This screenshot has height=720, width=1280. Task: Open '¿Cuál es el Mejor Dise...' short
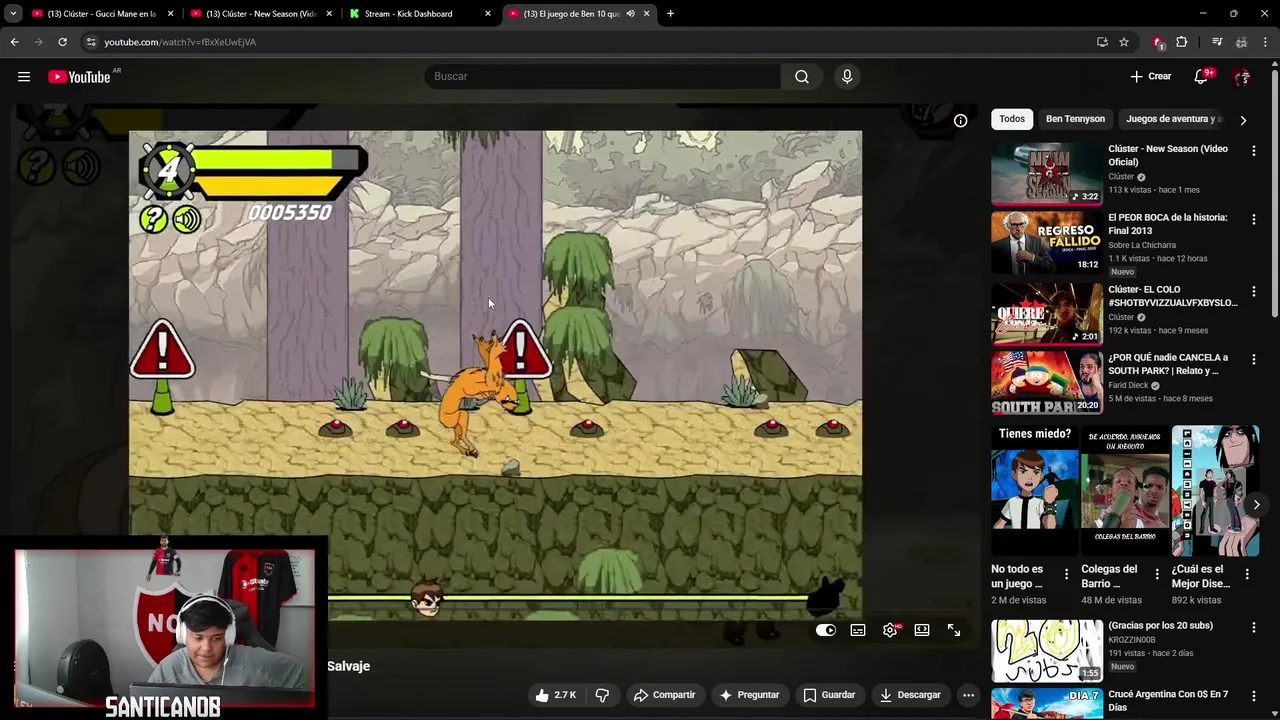tap(1215, 491)
